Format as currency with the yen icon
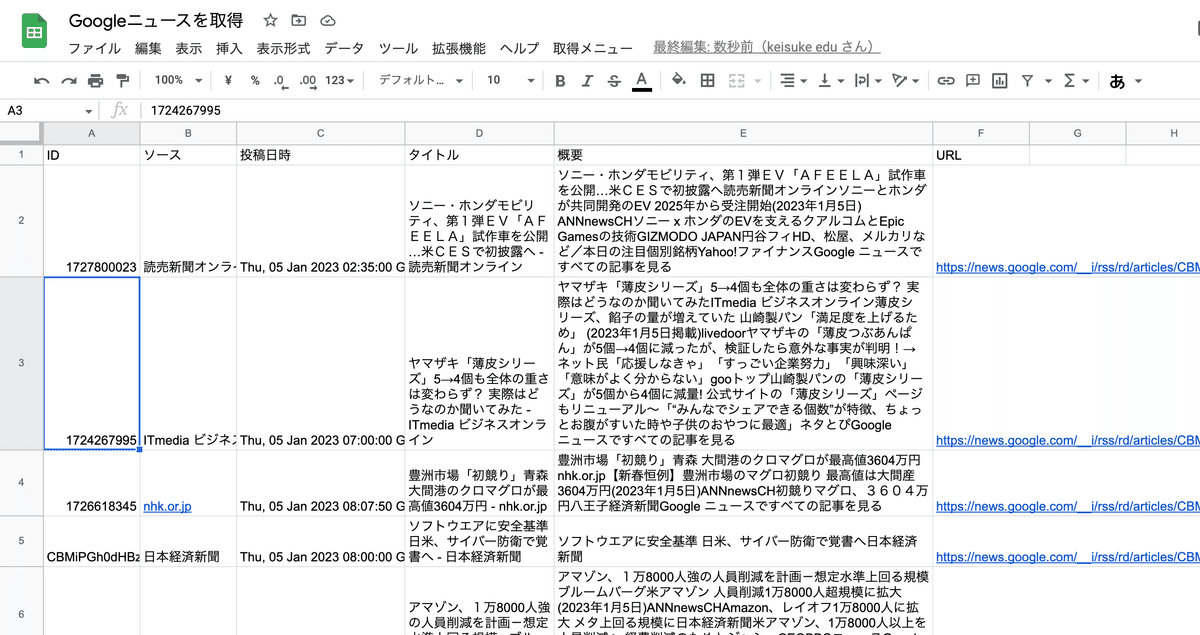1200x635 pixels. (x=228, y=81)
